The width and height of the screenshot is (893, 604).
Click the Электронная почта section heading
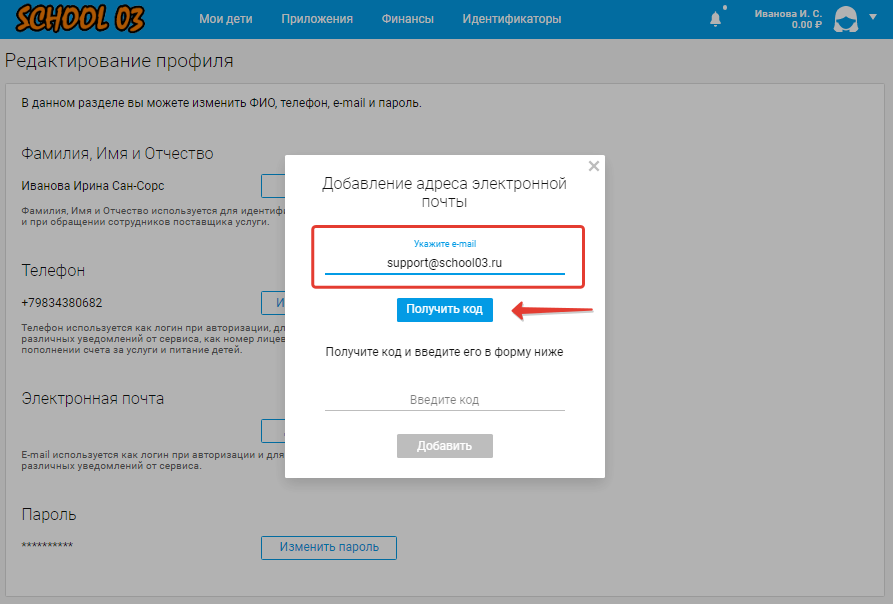coord(93,398)
